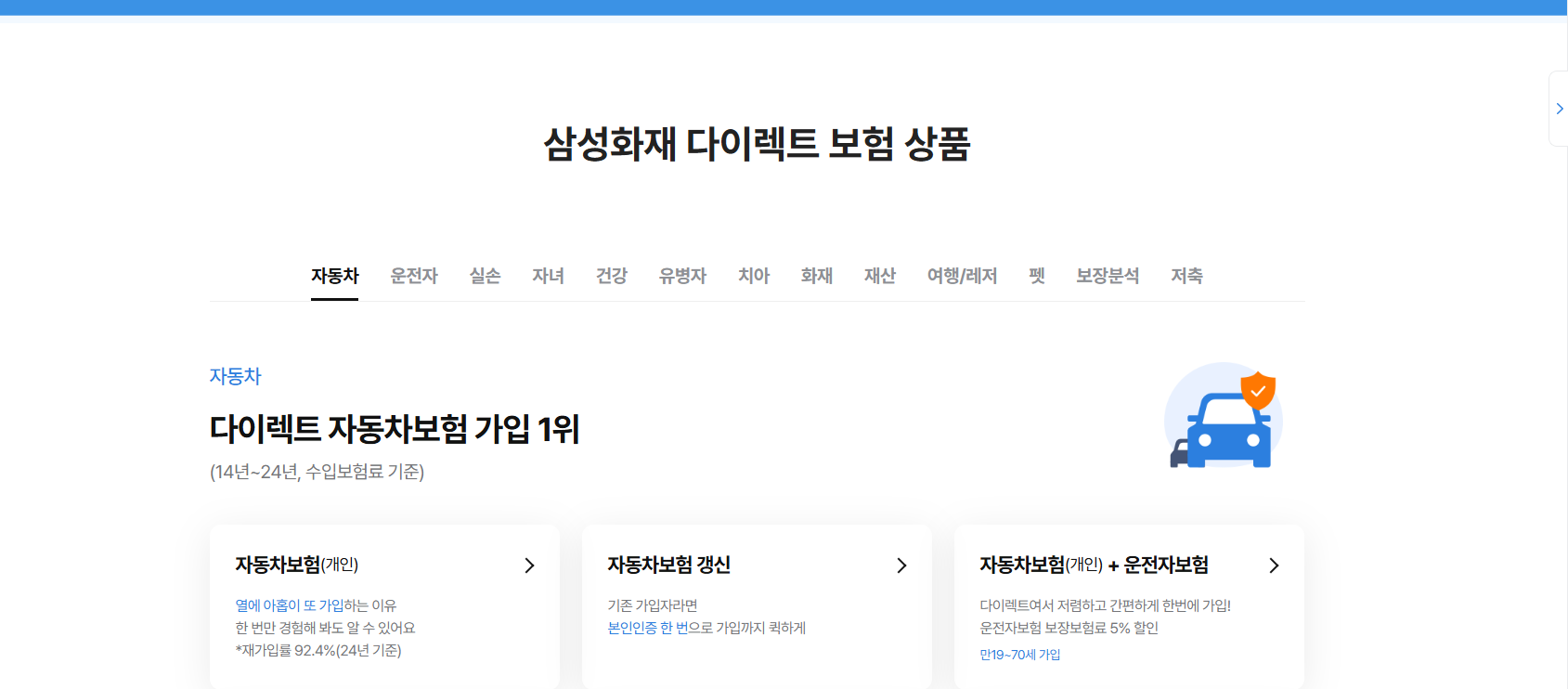
Task: Select the 자동차 tab
Action: [x=334, y=276]
